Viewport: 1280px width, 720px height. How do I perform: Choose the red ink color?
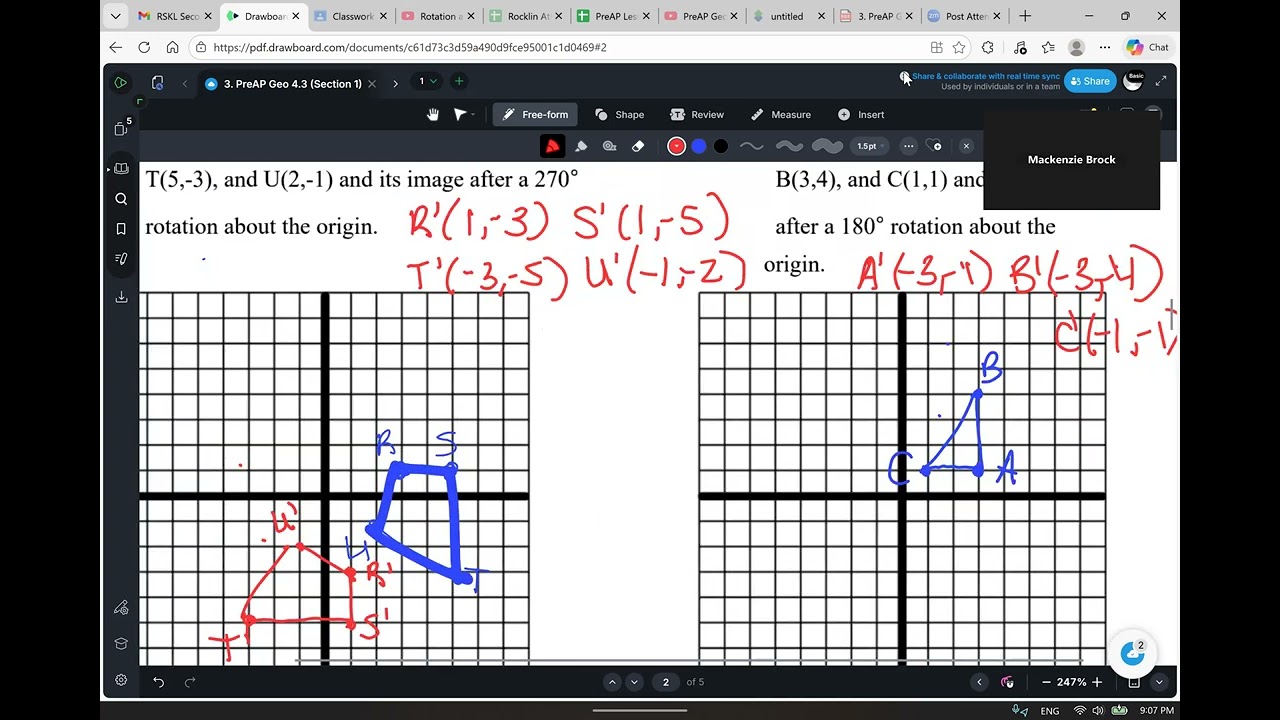click(677, 146)
